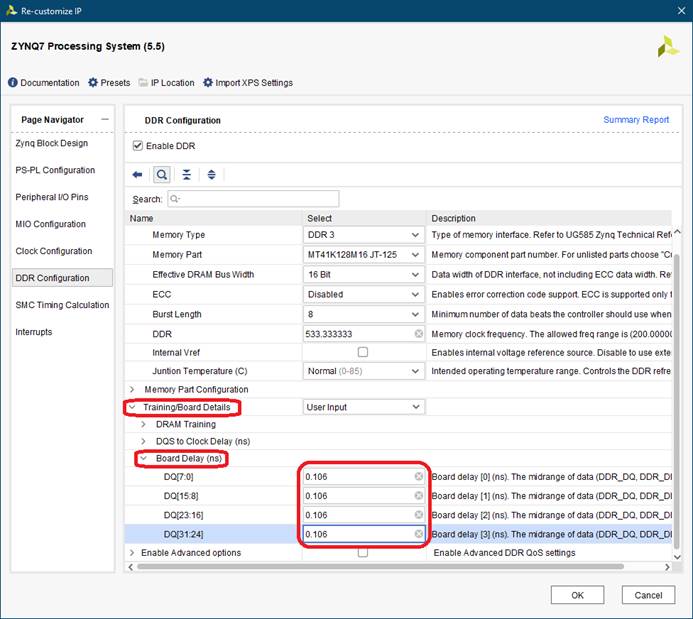Click the back arrow toolbar icon
Image resolution: width=693 pixels, height=619 pixels.
coord(138,174)
